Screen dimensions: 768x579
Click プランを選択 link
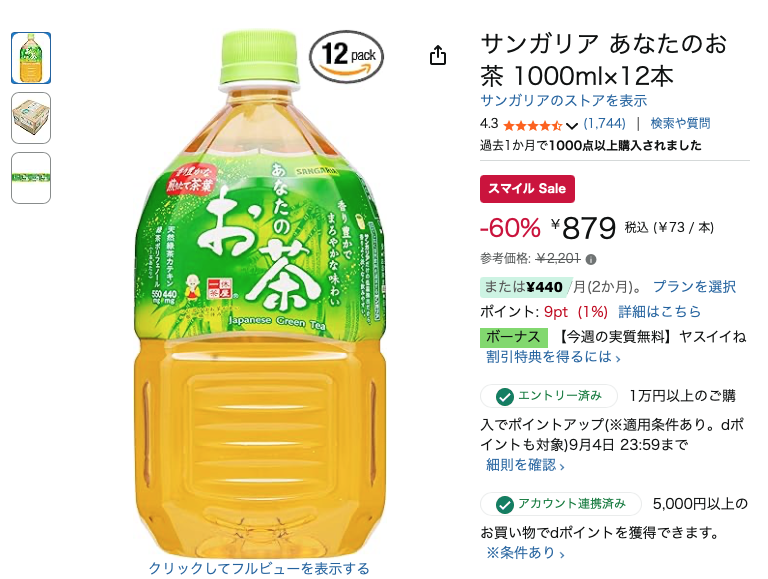point(695,287)
